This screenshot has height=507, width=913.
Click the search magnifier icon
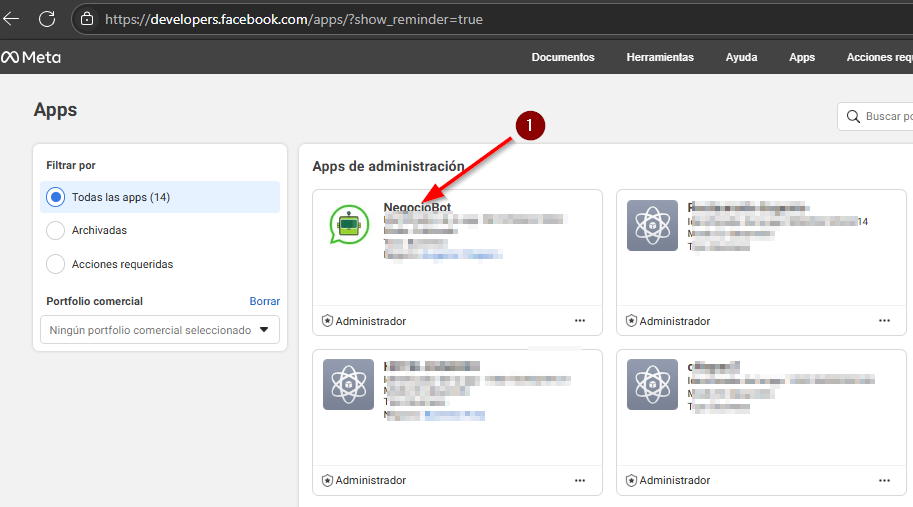click(x=853, y=116)
